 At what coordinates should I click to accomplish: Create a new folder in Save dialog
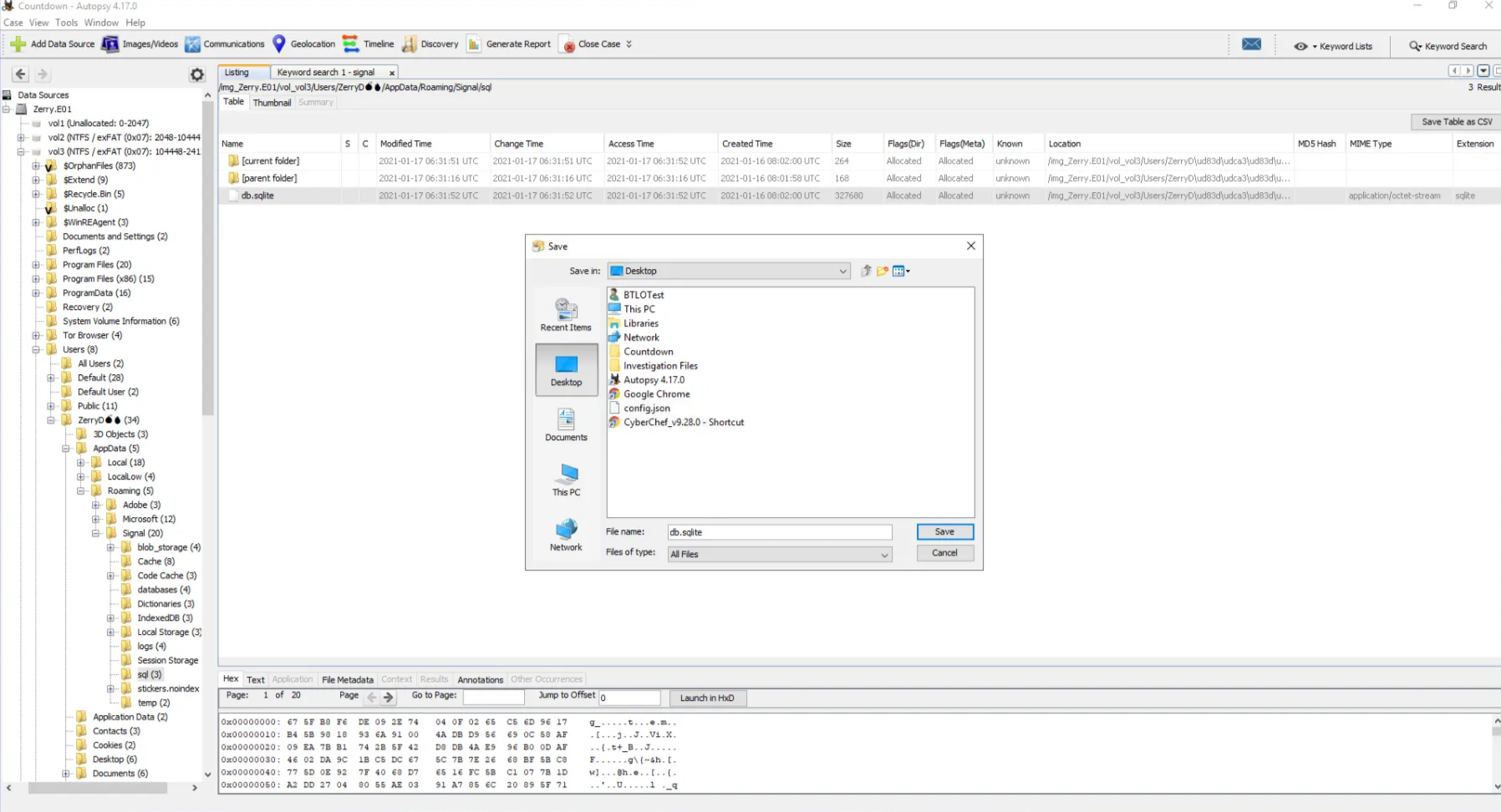pos(883,271)
